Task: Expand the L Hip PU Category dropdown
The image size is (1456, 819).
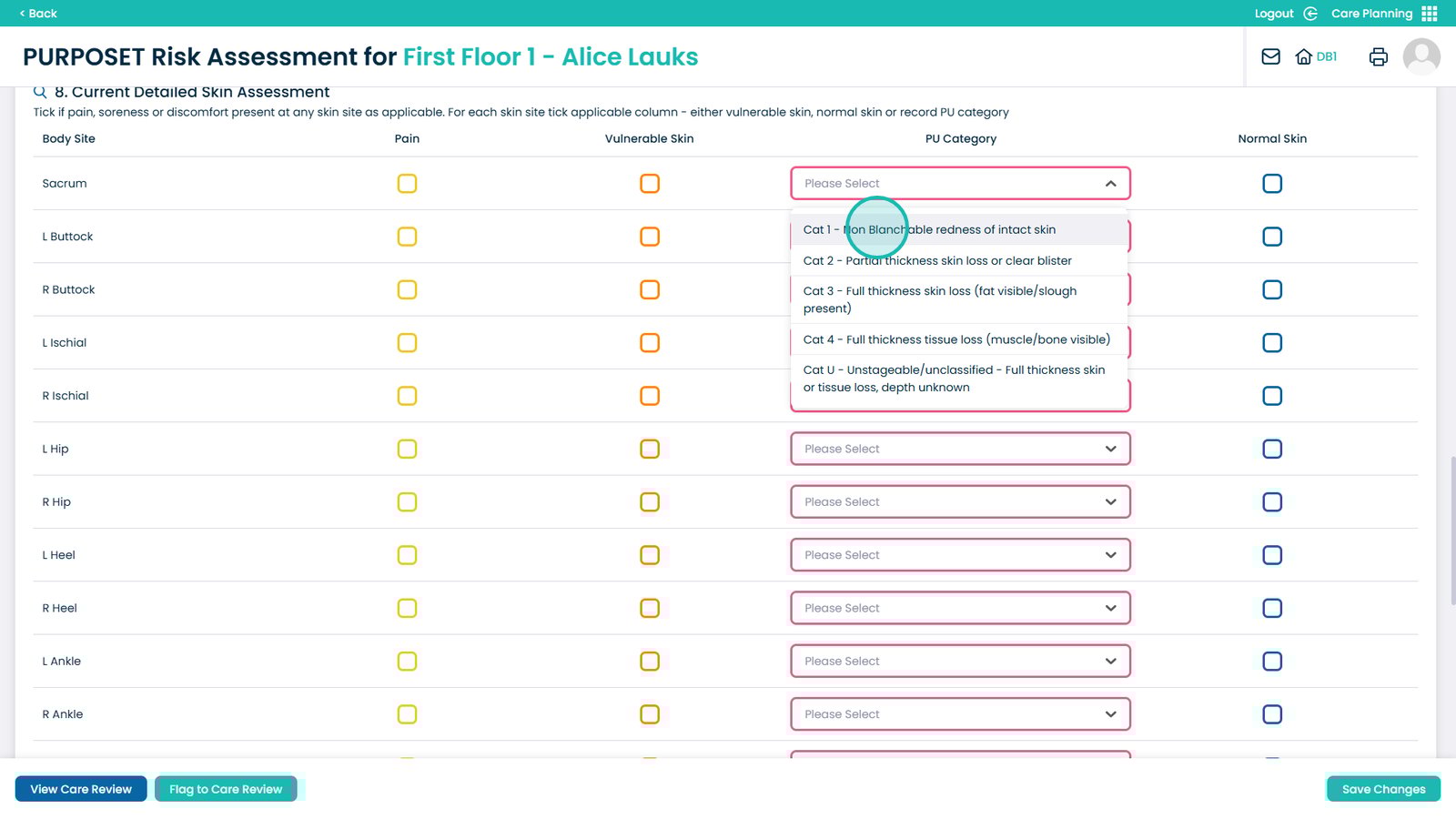Action: (x=1110, y=450)
